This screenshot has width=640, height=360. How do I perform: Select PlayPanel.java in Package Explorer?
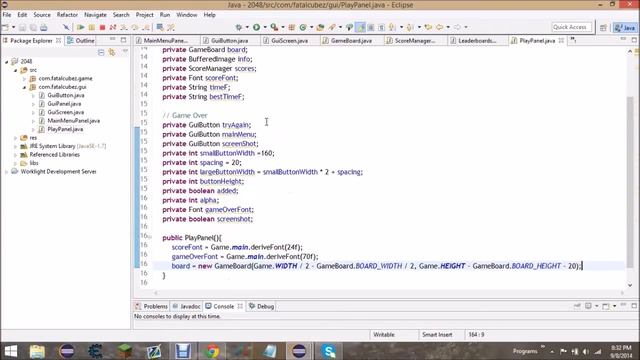[65, 129]
